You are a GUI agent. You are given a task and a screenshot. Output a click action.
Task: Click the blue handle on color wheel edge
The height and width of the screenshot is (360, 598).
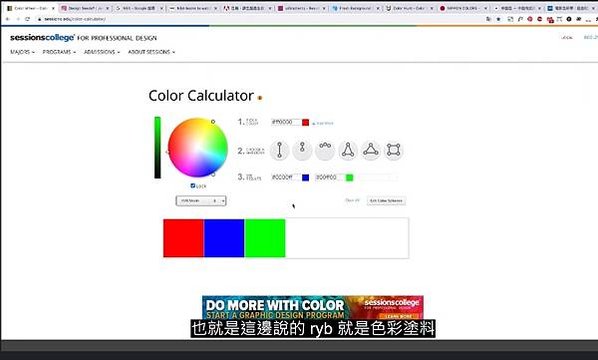pyautogui.click(x=213, y=174)
